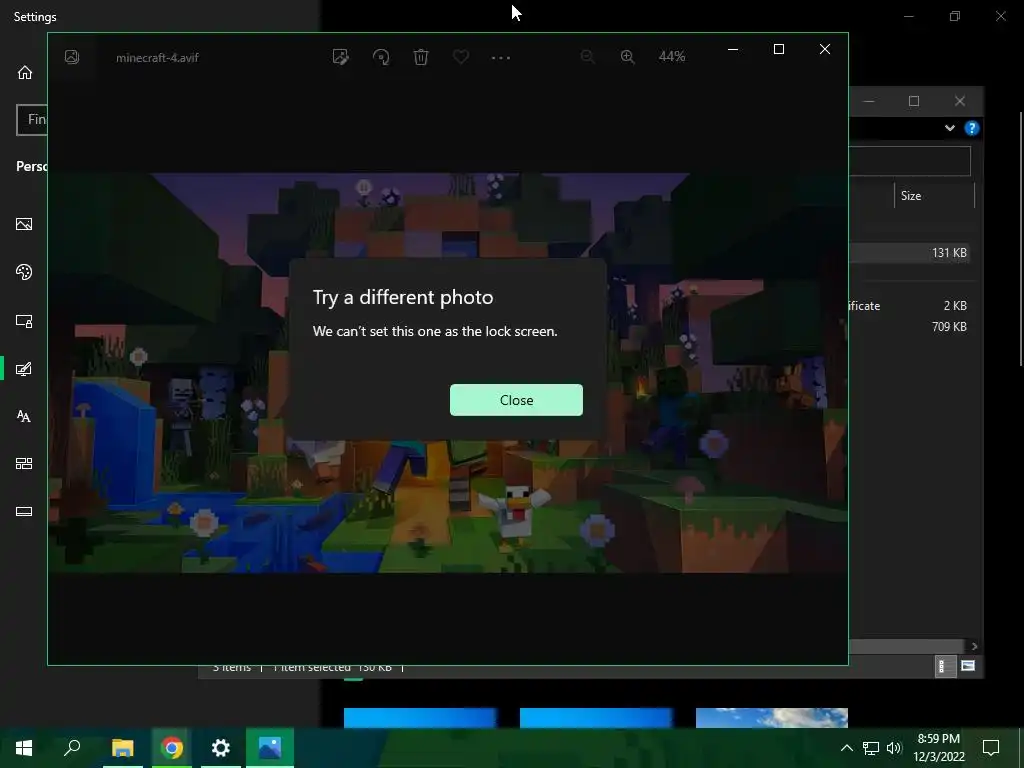Sort by the Size column header
The image size is (1024, 768).
[934, 195]
